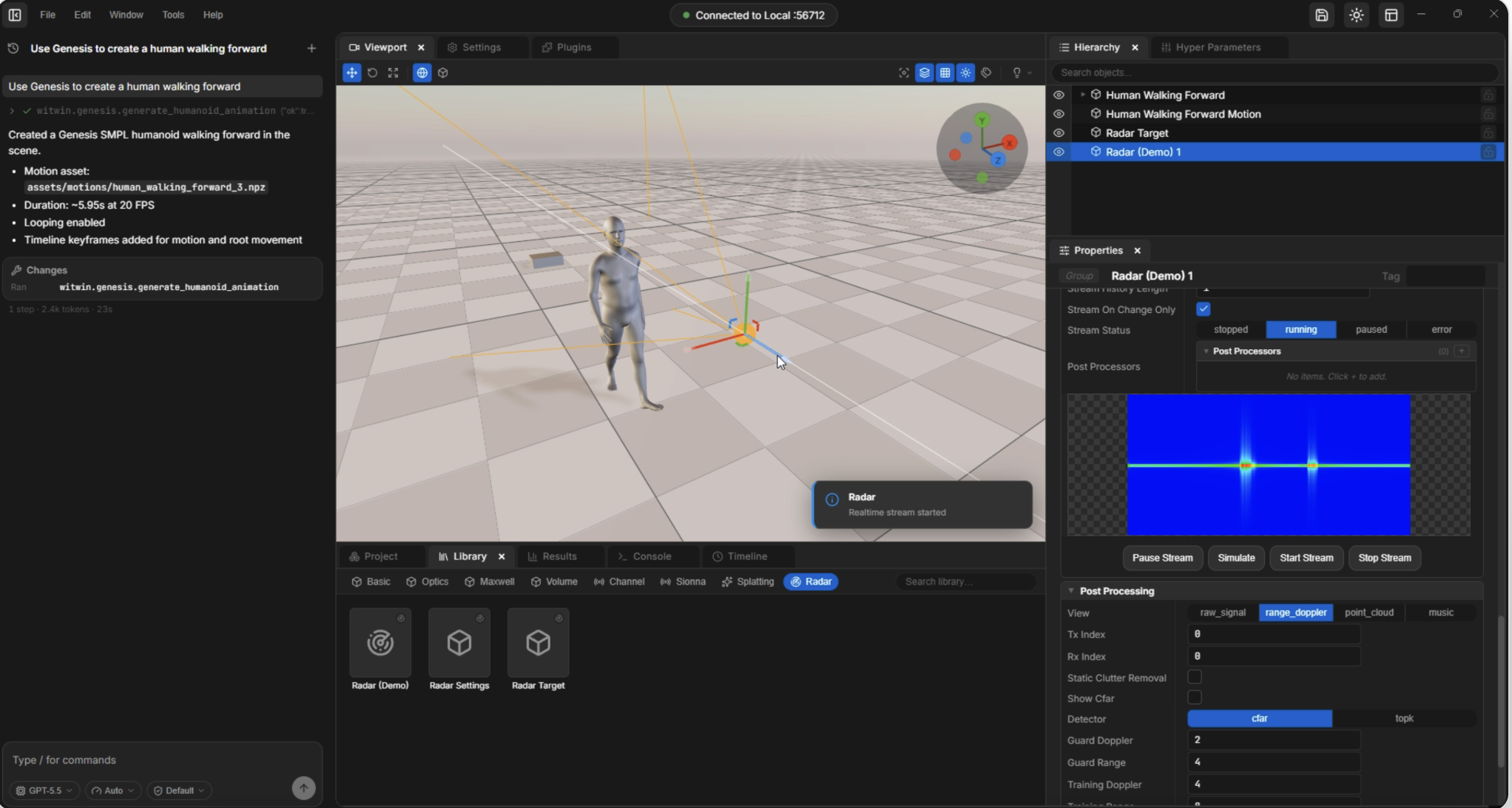Screen dimensions: 1512x808
Task: Toggle the layers icon in viewport toolbar
Action: [x=924, y=73]
